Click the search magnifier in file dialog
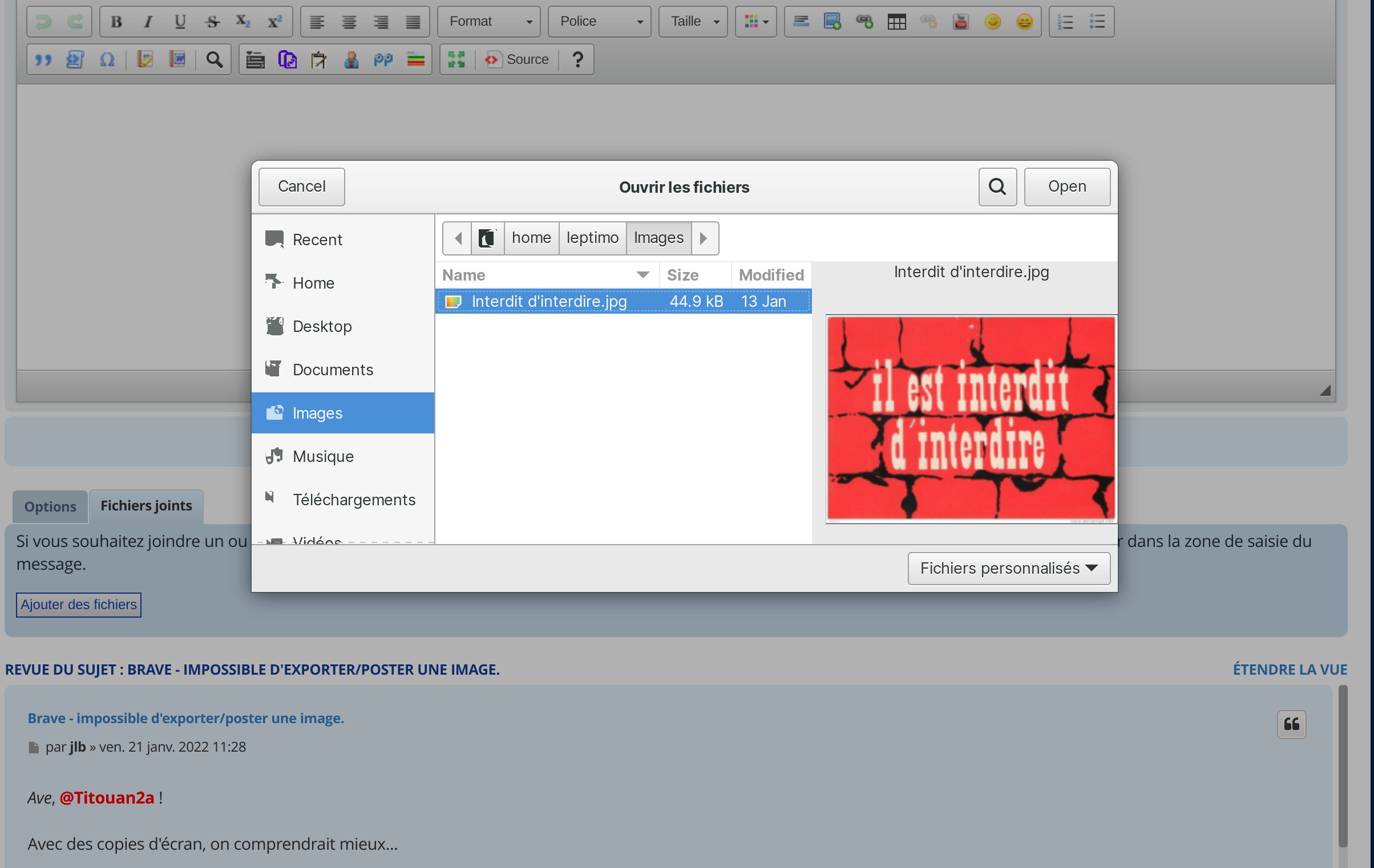 (997, 186)
